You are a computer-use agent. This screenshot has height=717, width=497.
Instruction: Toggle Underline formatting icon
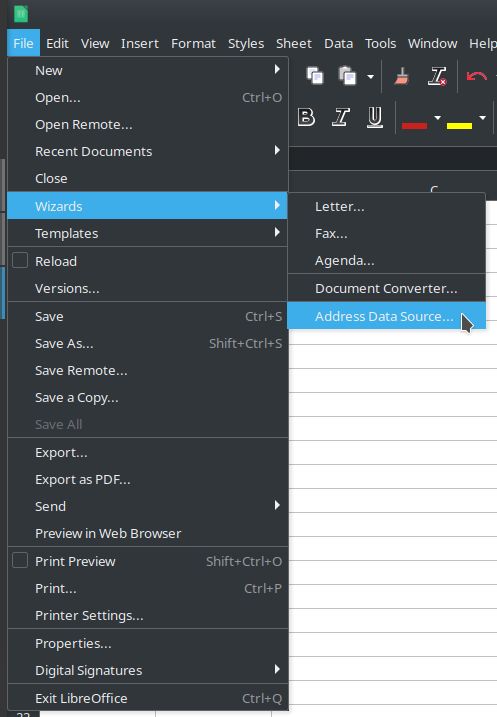tap(374, 117)
